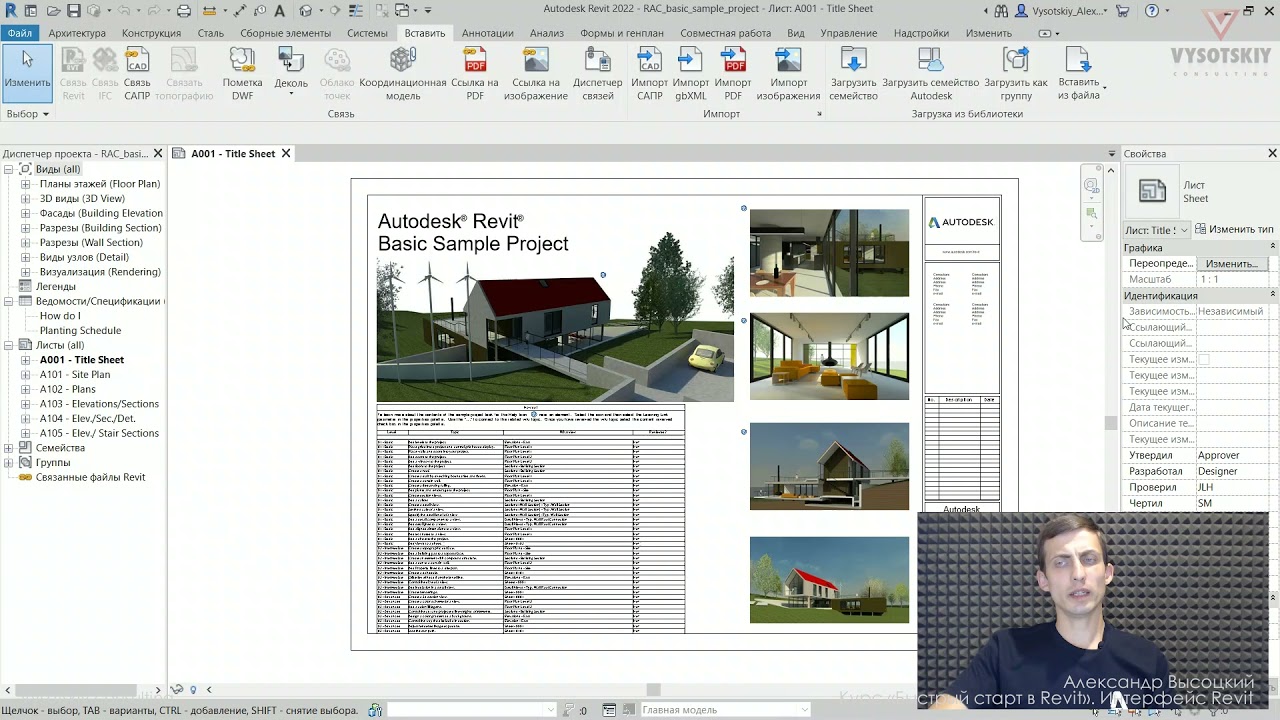Open the Файл menu

[19, 33]
